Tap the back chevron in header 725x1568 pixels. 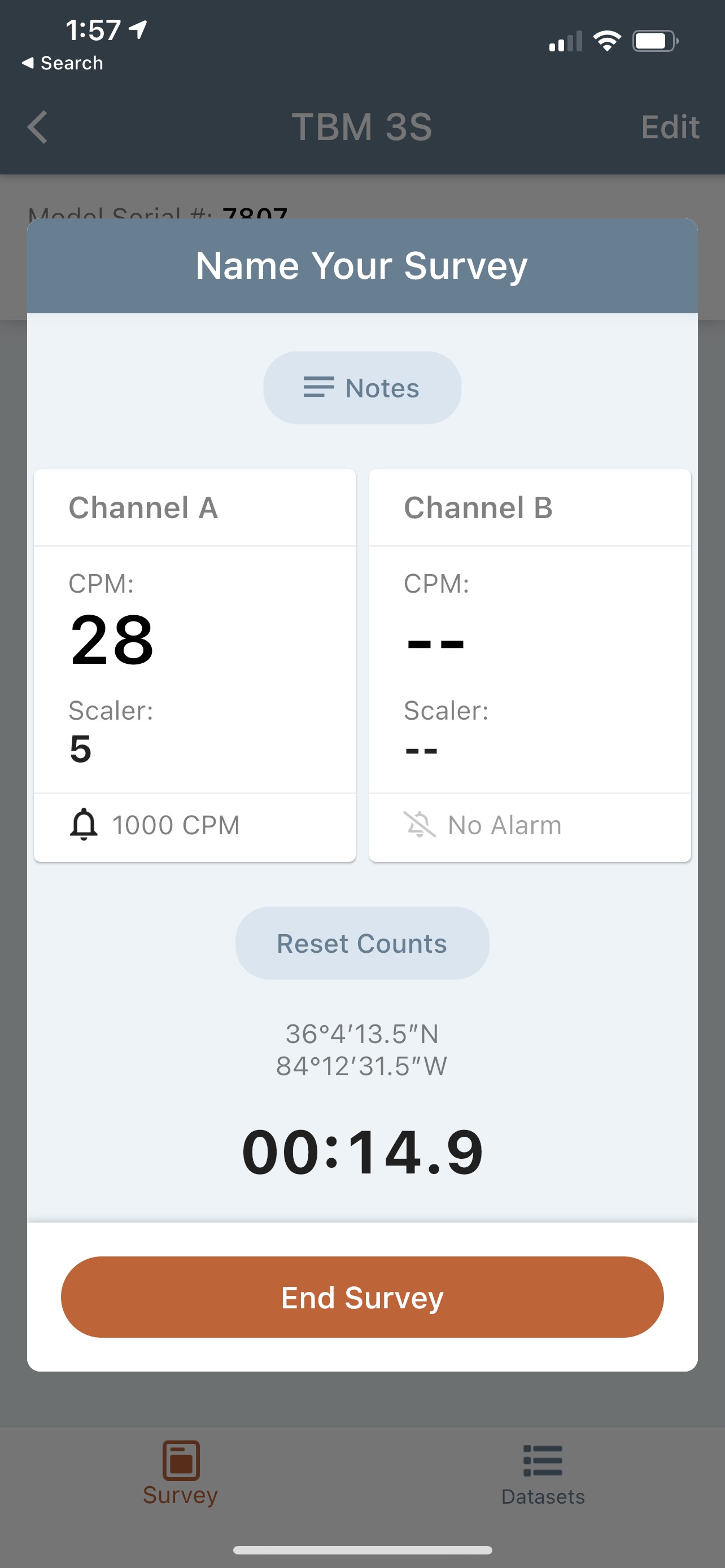[x=38, y=127]
